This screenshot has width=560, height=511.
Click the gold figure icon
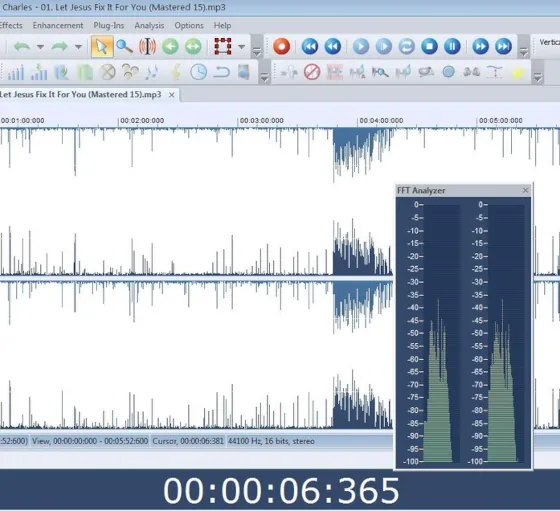tap(176, 72)
